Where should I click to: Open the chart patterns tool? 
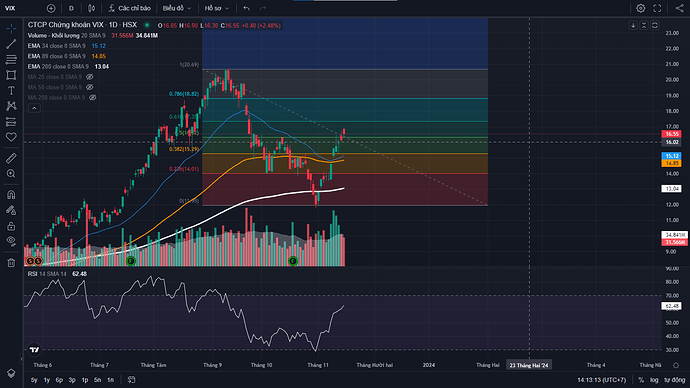(x=11, y=106)
